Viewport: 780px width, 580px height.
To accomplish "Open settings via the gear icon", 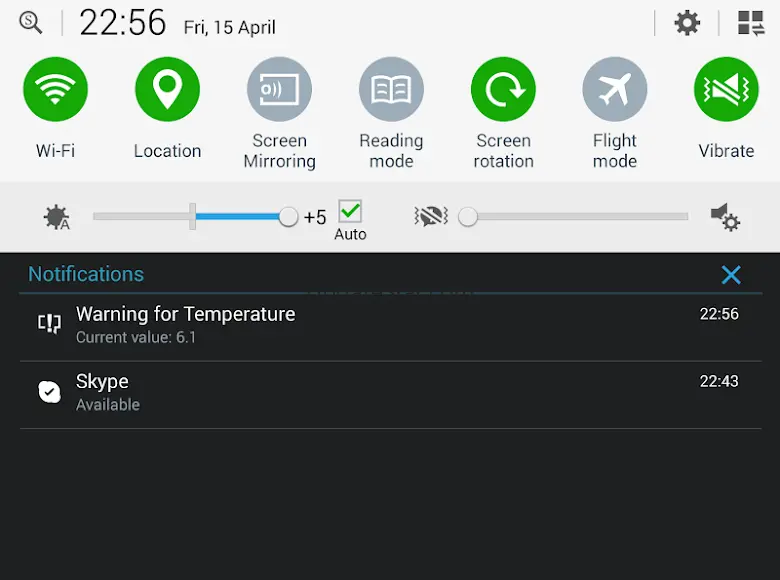I will [687, 23].
